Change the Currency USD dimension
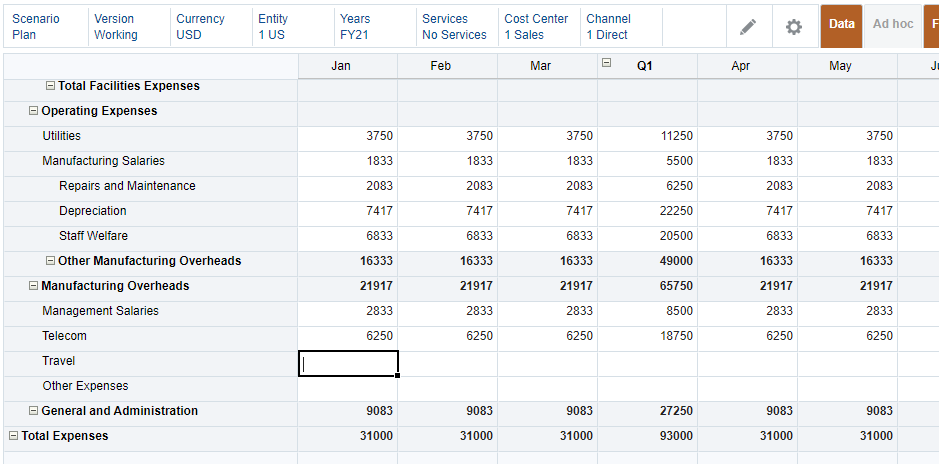The height and width of the screenshot is (464, 939). (x=211, y=27)
